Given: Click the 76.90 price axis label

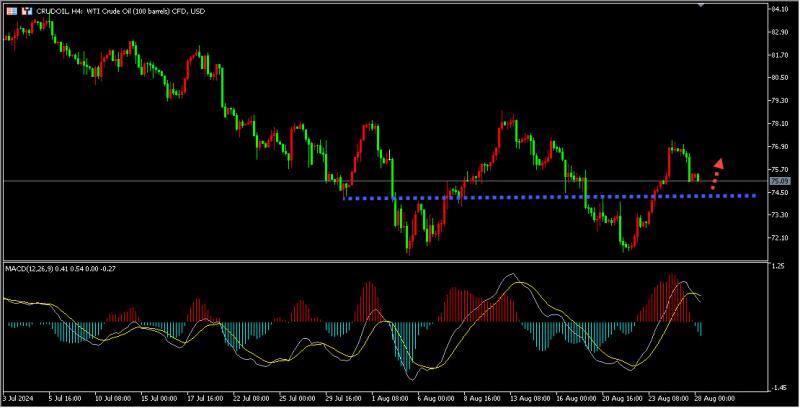Looking at the screenshot, I should point(780,147).
